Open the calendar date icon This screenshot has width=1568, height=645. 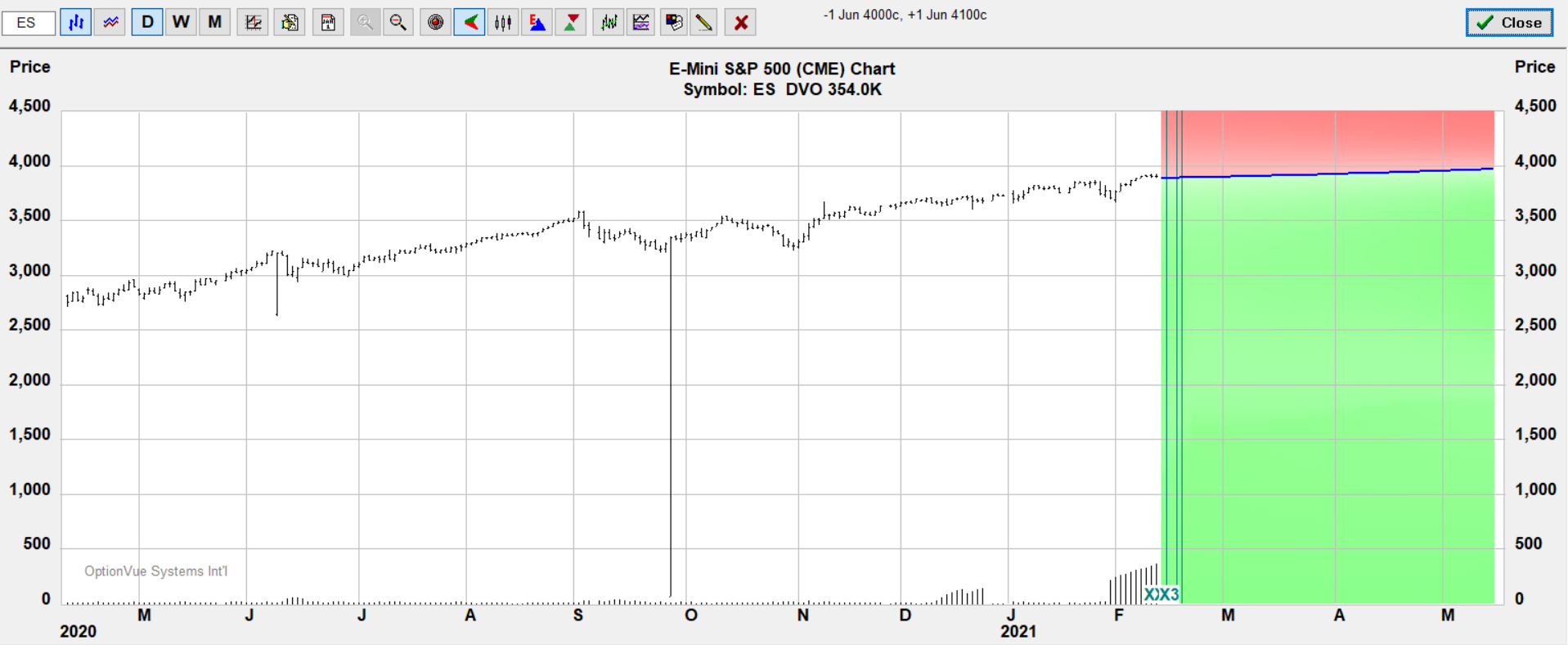click(328, 23)
